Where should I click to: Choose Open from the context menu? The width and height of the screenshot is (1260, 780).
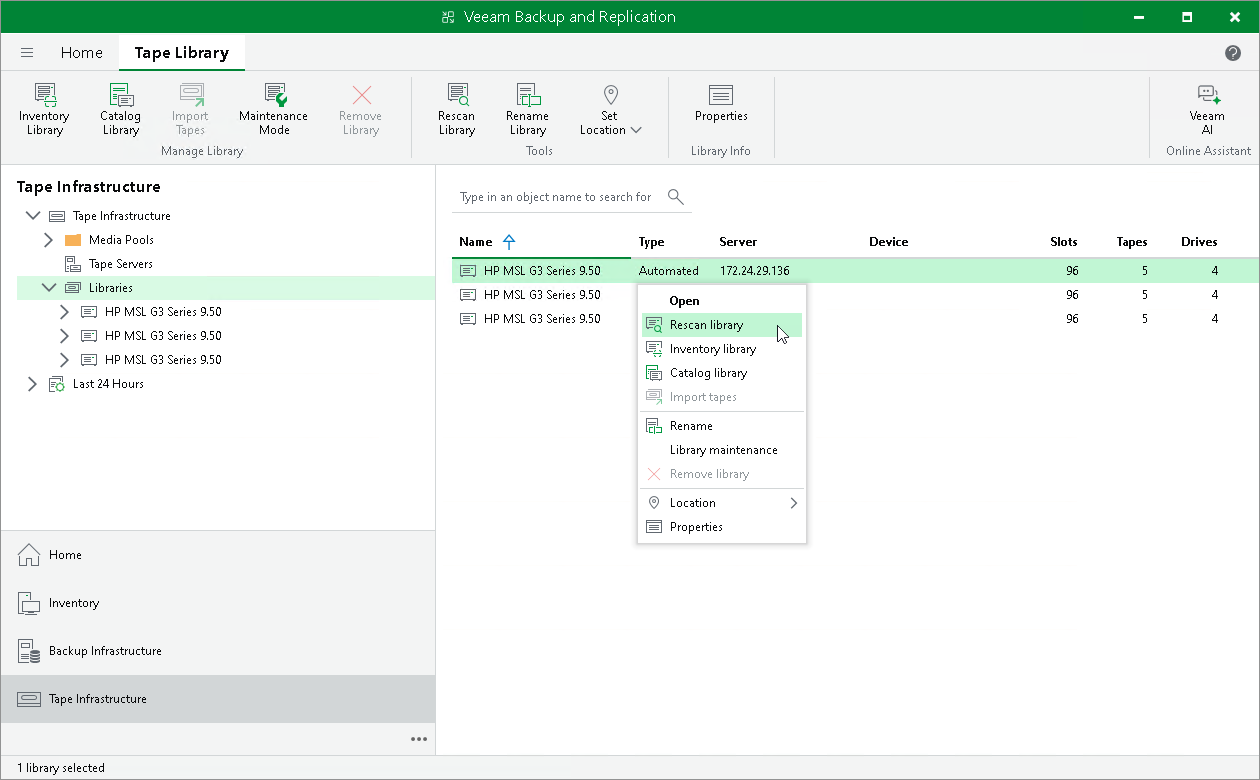tap(722, 301)
